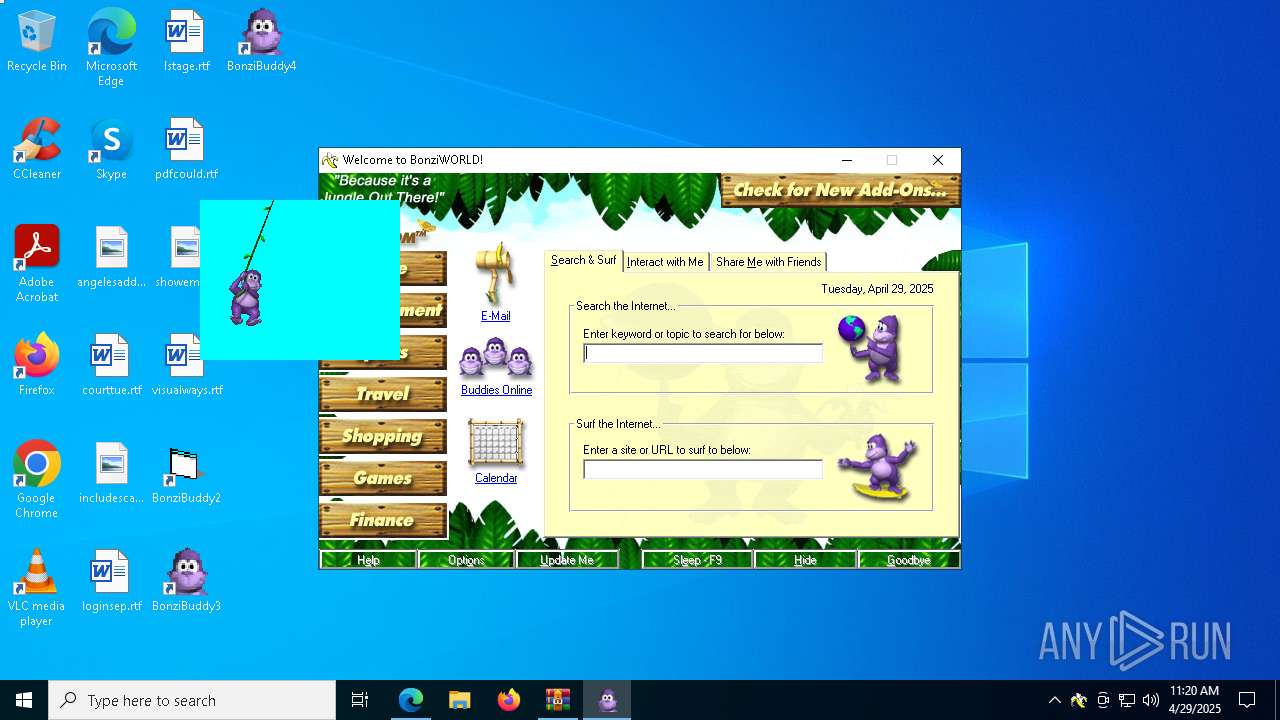Click the gorilla holding globe image
This screenshot has width=1280, height=720.
pyautogui.click(x=873, y=348)
